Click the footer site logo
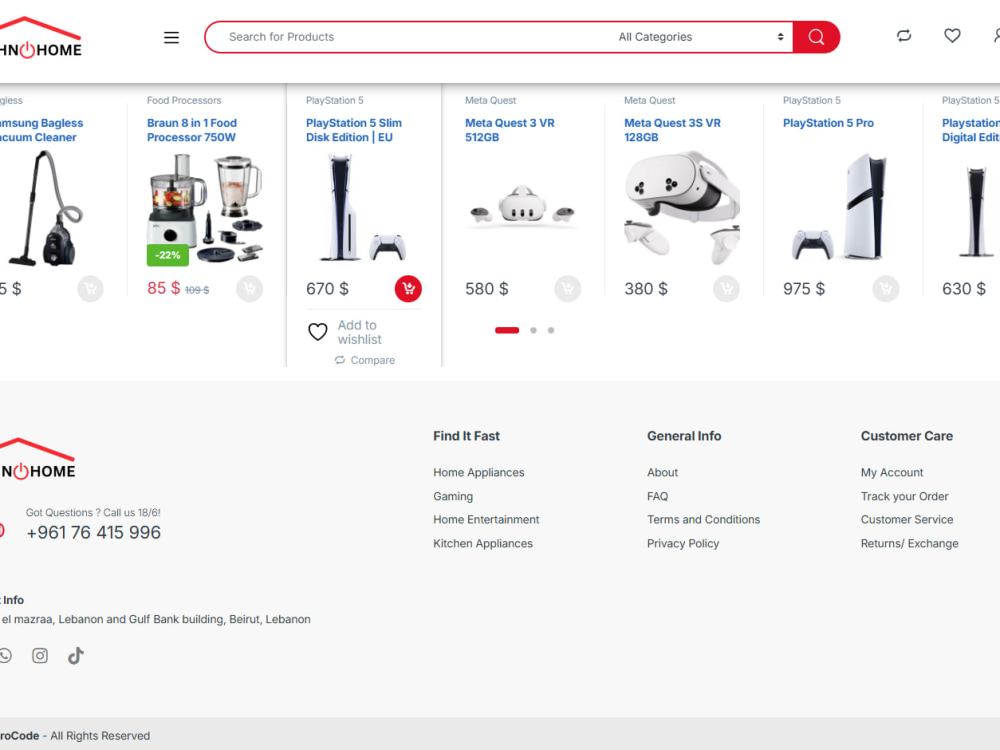1000x750 pixels. 38,459
